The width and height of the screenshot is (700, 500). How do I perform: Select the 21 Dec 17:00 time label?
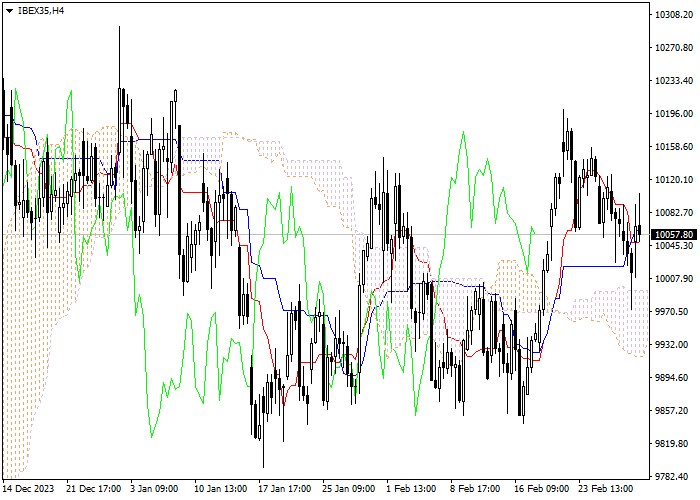point(94,489)
